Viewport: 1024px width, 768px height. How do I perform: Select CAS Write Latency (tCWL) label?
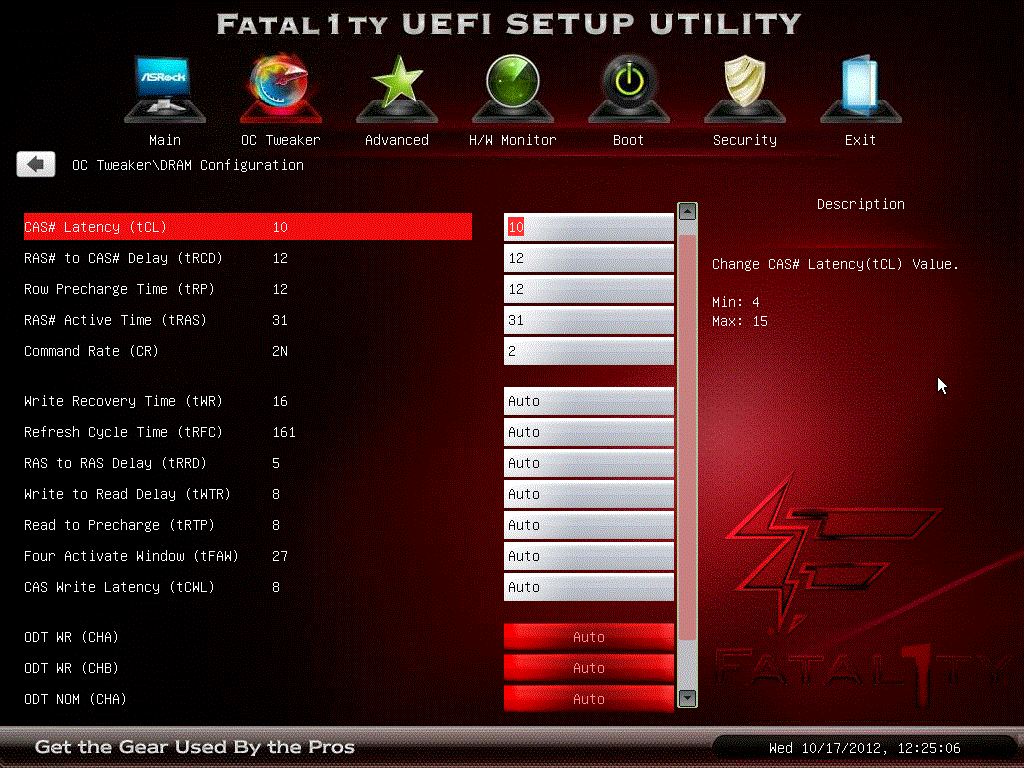pyautogui.click(x=120, y=587)
